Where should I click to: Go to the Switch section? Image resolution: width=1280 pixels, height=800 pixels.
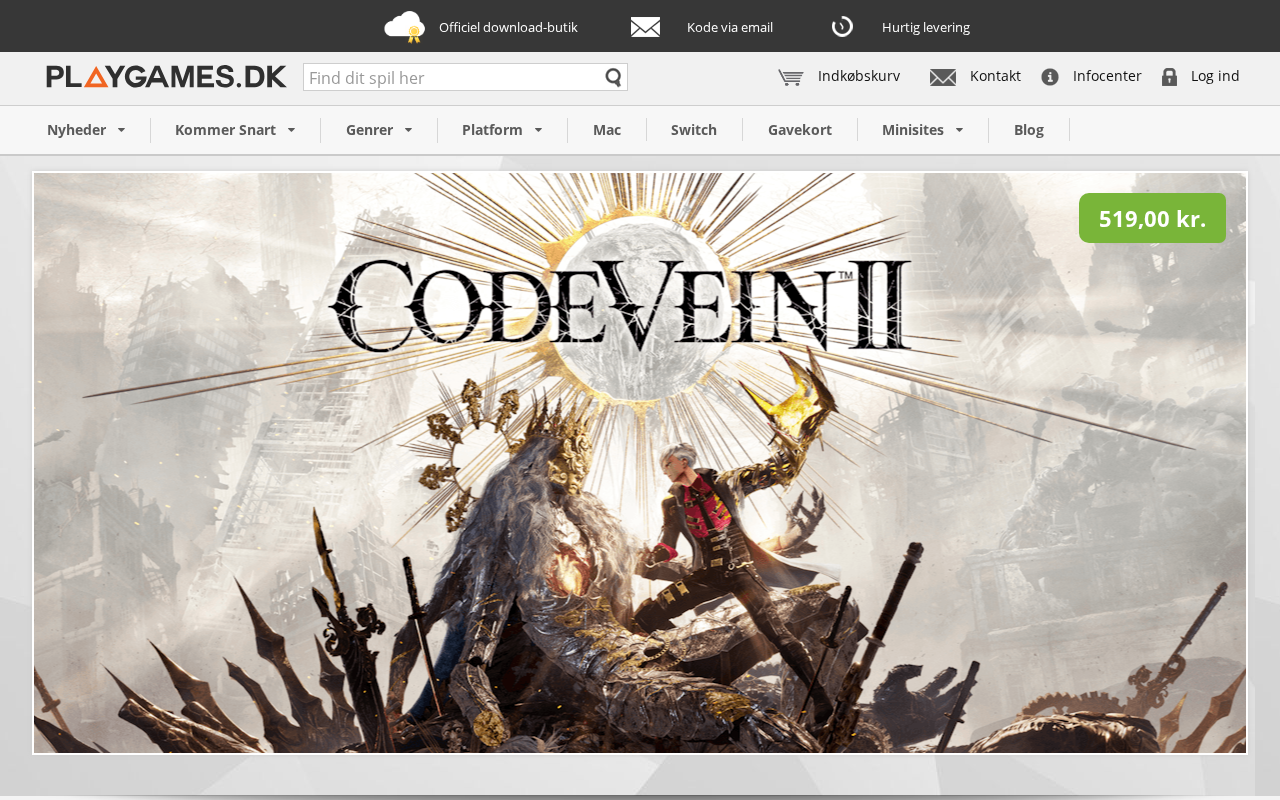point(694,130)
